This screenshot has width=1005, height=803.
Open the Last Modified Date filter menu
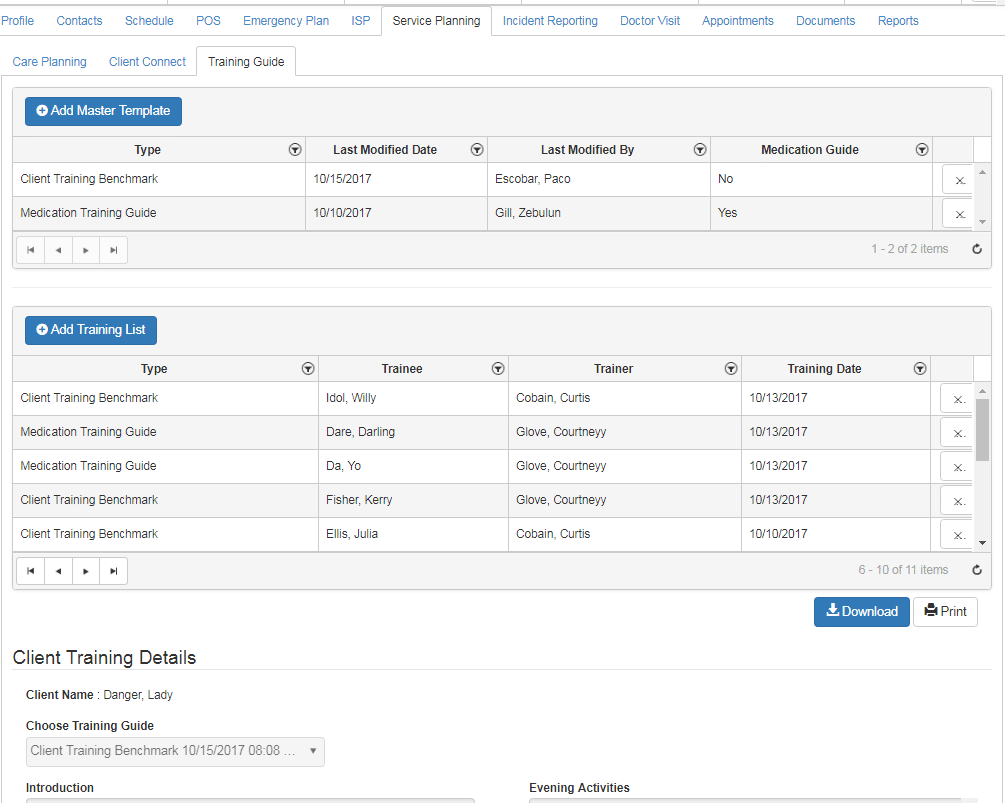476,149
